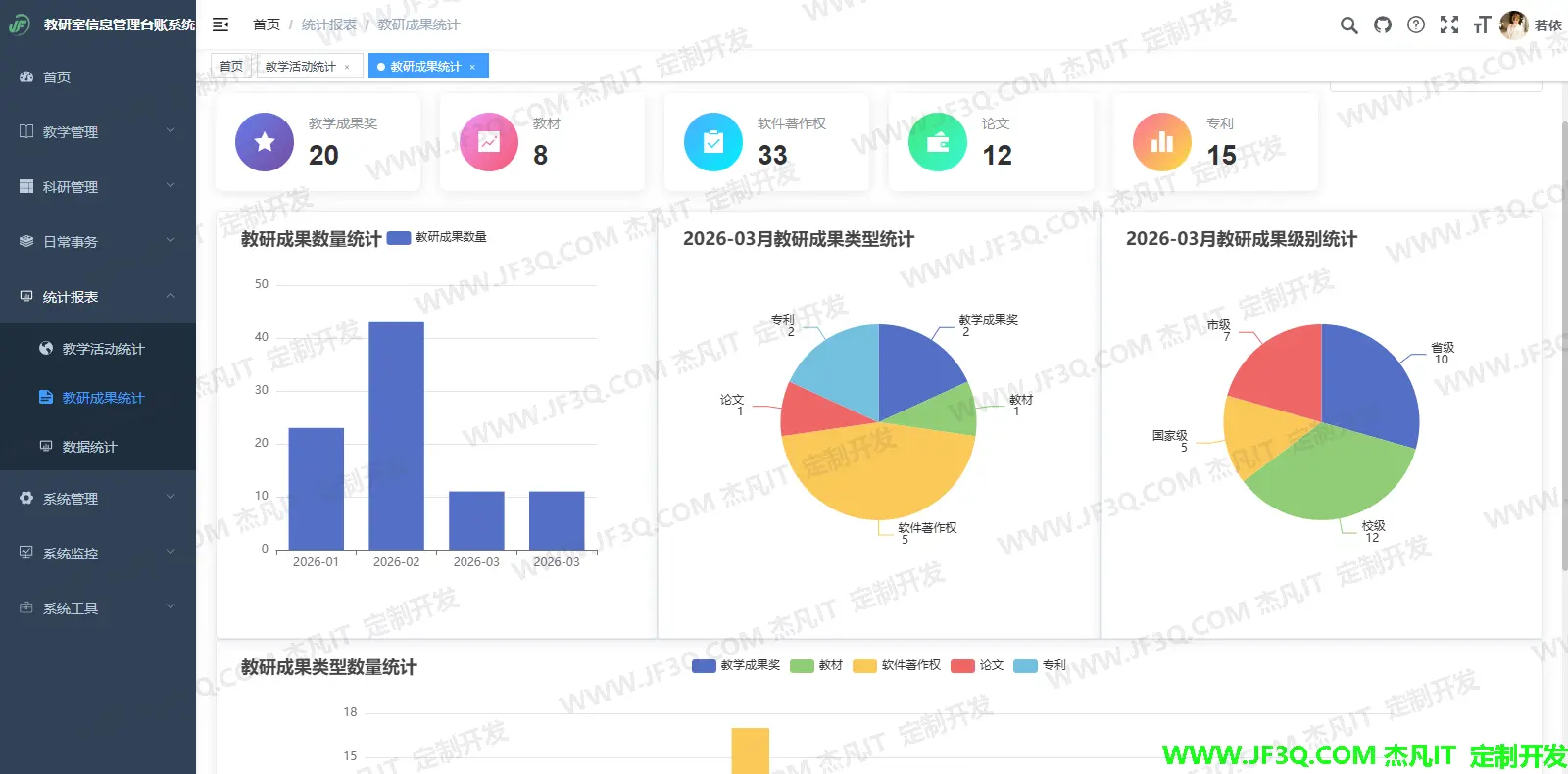The image size is (1568, 774).
Task: Click the 科研管理 table icon
Action: pyautogui.click(x=26, y=186)
